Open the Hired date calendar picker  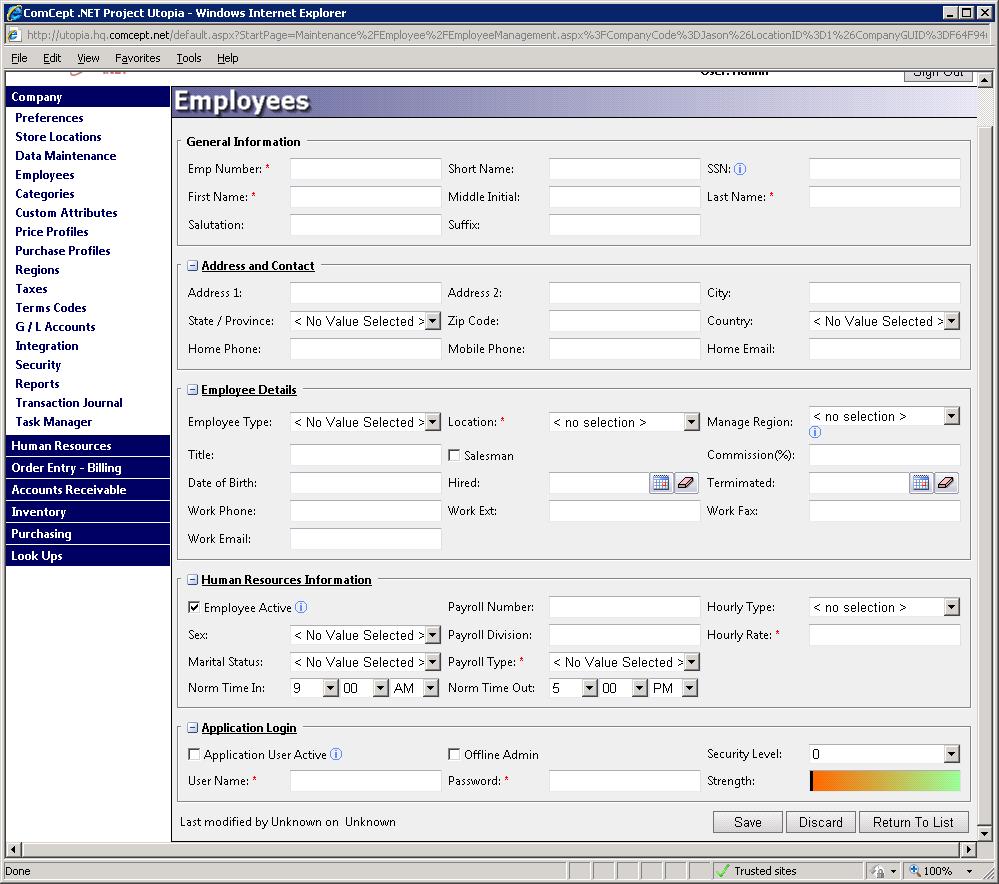tap(660, 483)
